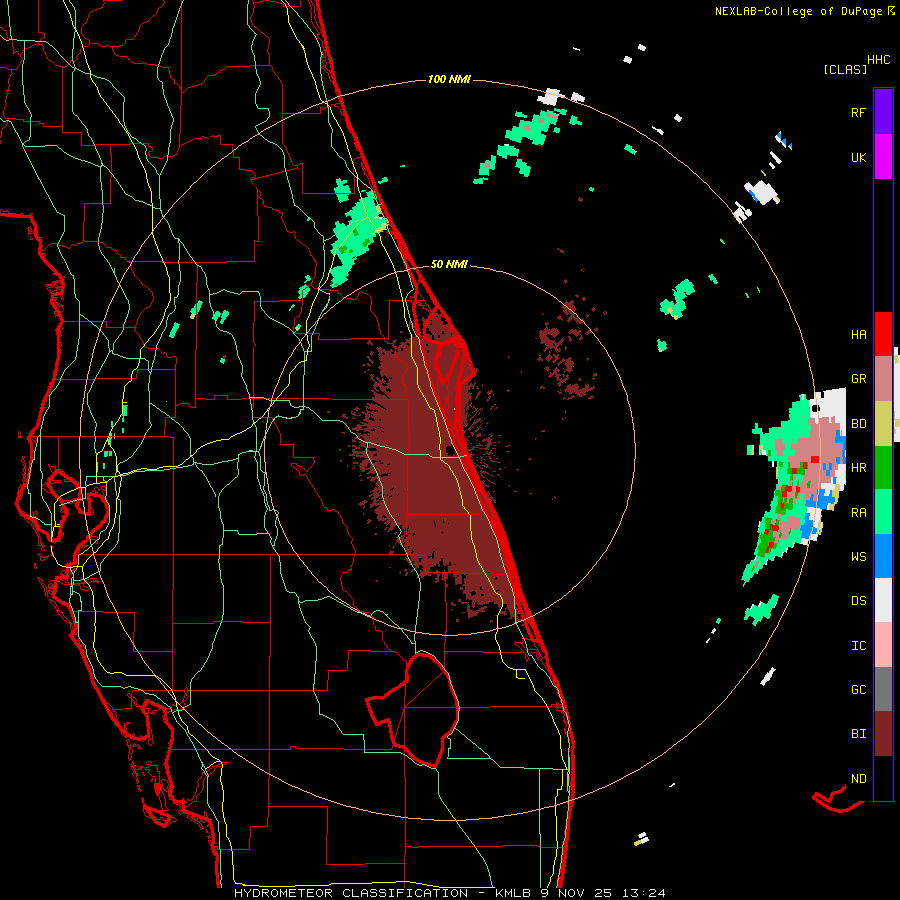Screen dimensions: 900x900
Task: Click the ND legend label
Action: 858,779
